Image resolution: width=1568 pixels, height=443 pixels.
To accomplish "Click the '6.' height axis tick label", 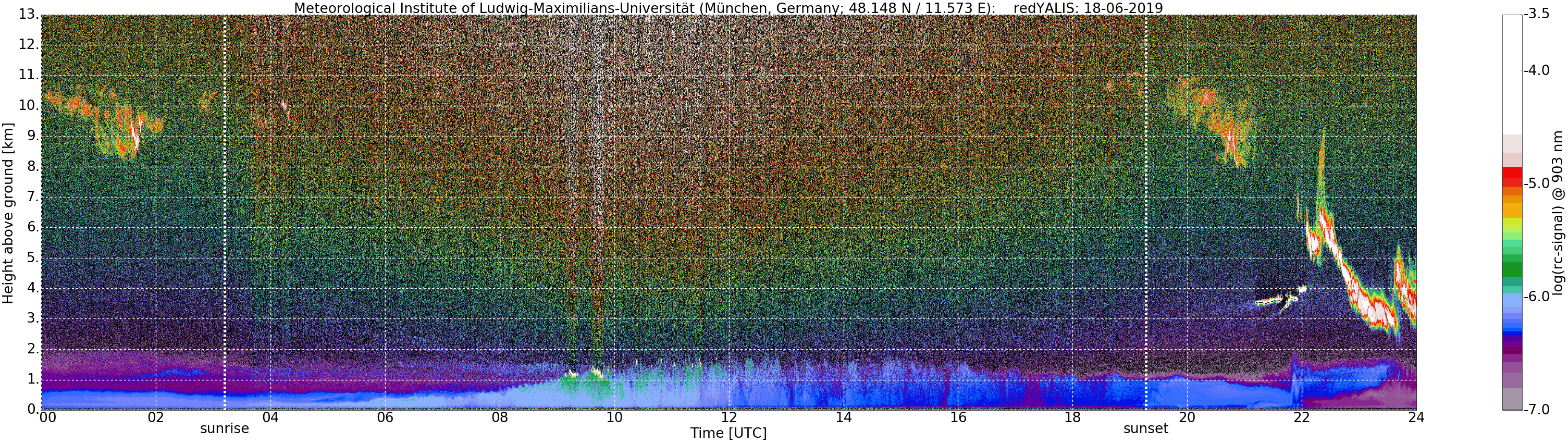I will (x=32, y=227).
